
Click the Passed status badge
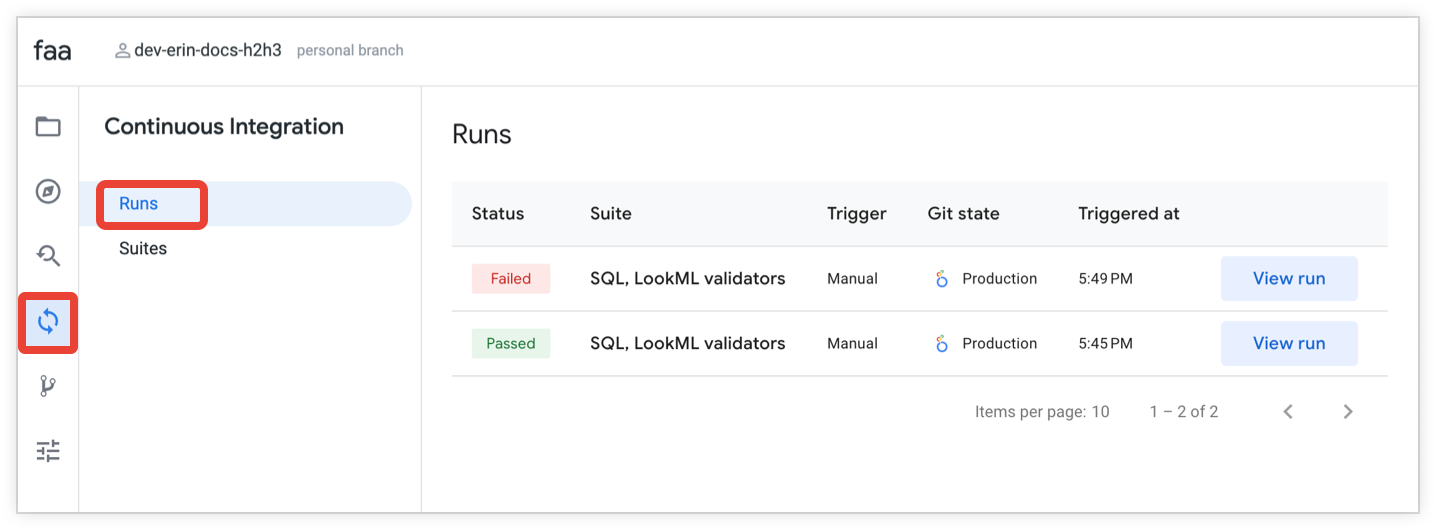pos(510,343)
